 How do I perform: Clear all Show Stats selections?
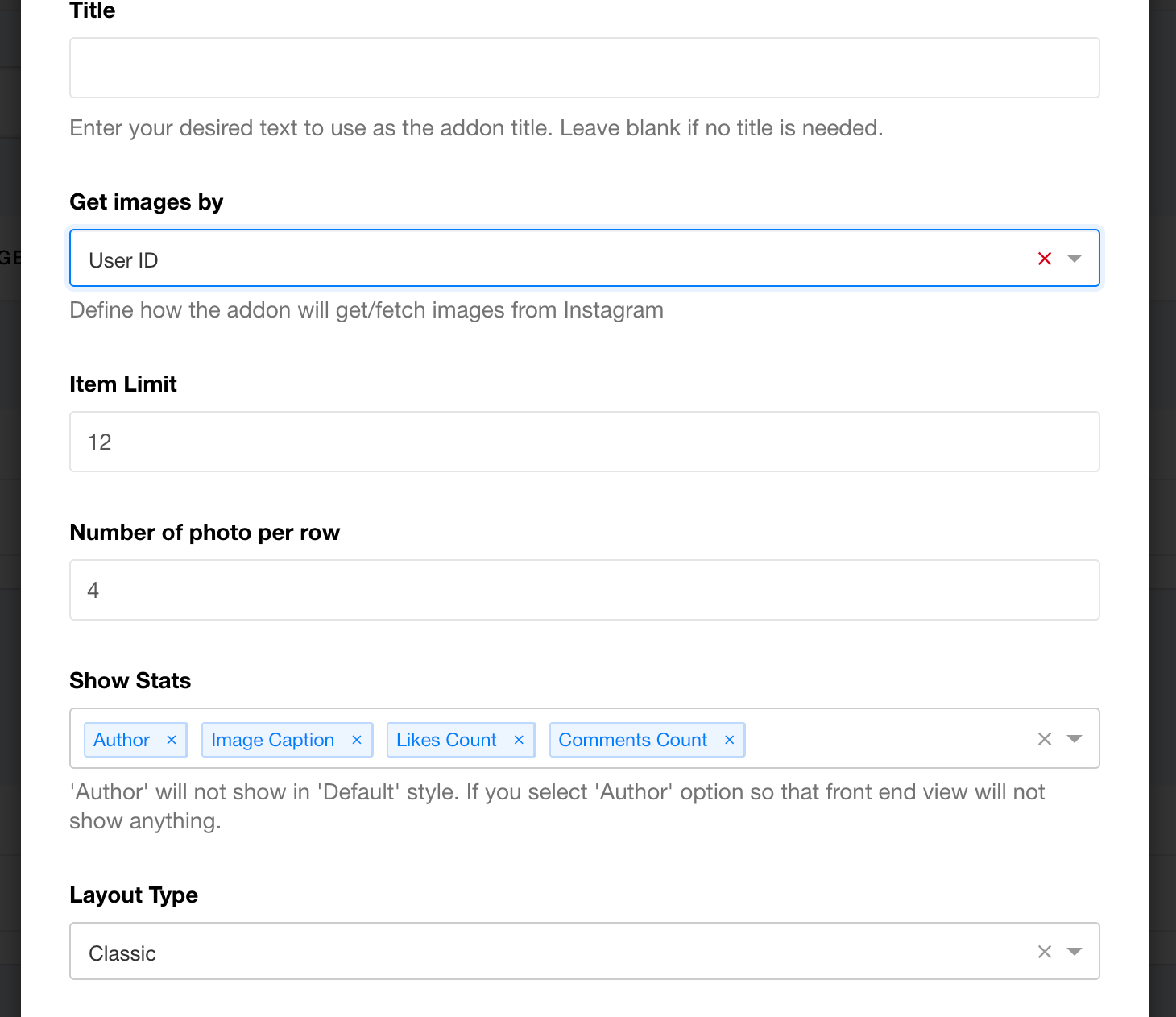pos(1045,738)
